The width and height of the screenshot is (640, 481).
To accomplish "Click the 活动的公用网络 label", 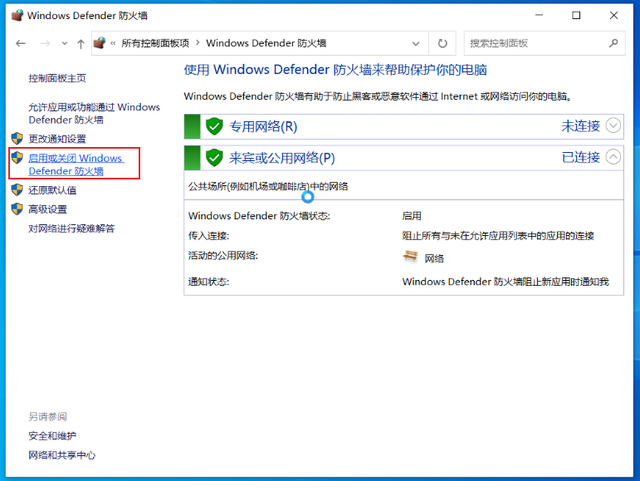I will (223, 256).
